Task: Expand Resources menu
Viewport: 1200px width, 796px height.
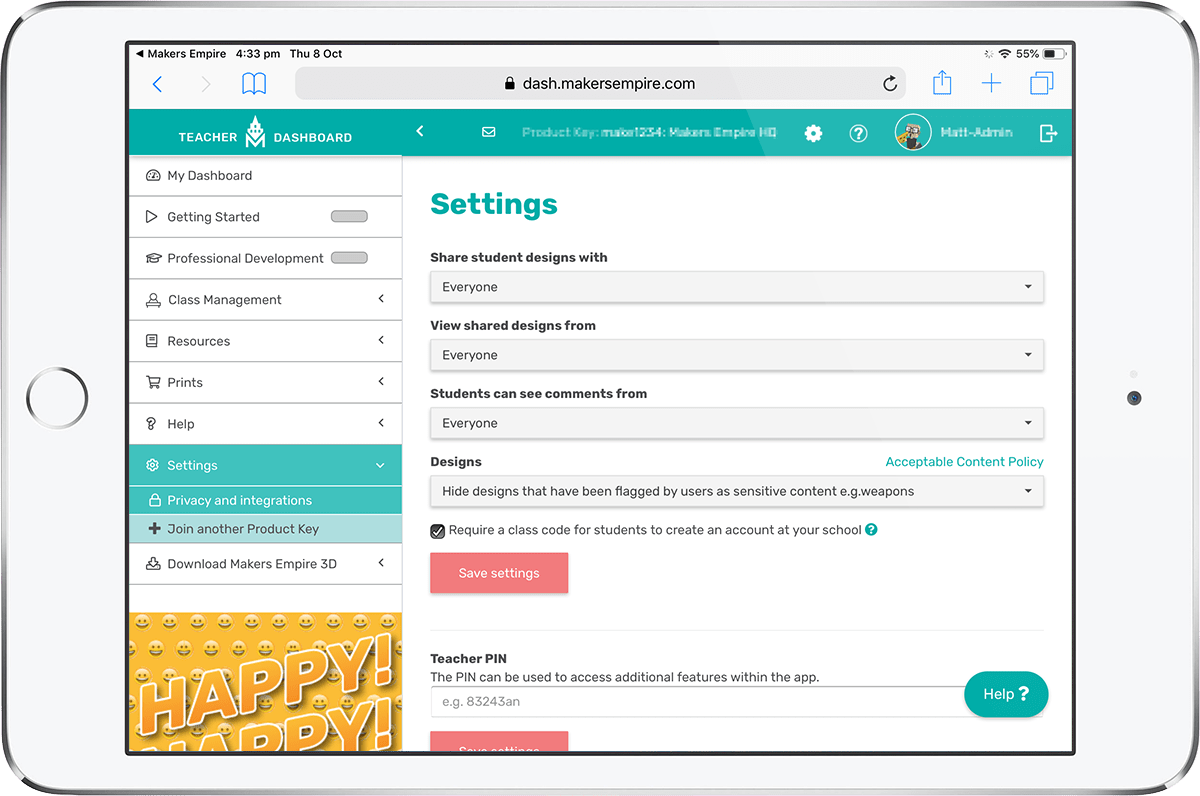Action: point(265,341)
